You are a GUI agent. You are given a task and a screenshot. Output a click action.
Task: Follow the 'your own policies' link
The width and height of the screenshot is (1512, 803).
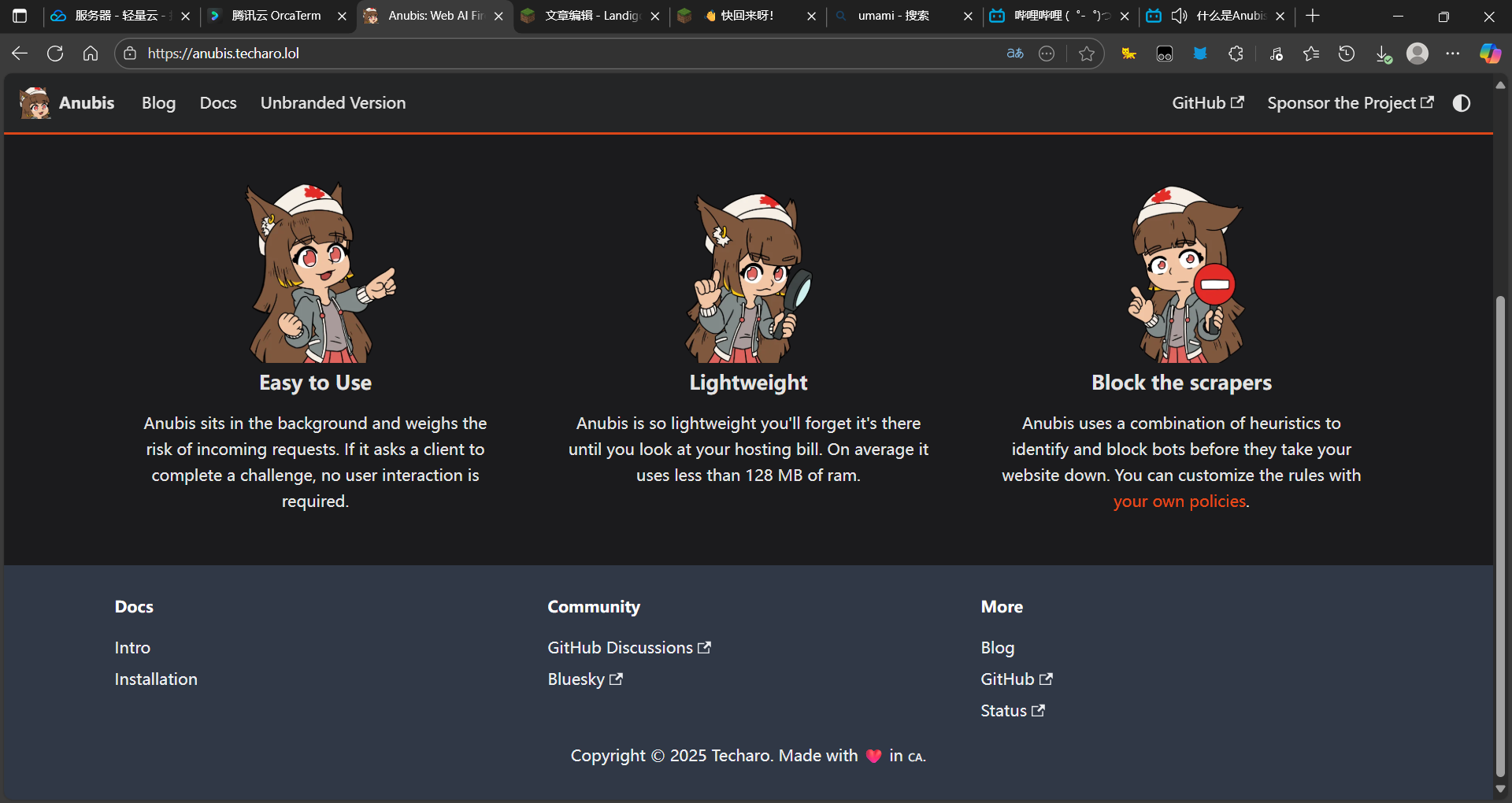pos(1179,501)
